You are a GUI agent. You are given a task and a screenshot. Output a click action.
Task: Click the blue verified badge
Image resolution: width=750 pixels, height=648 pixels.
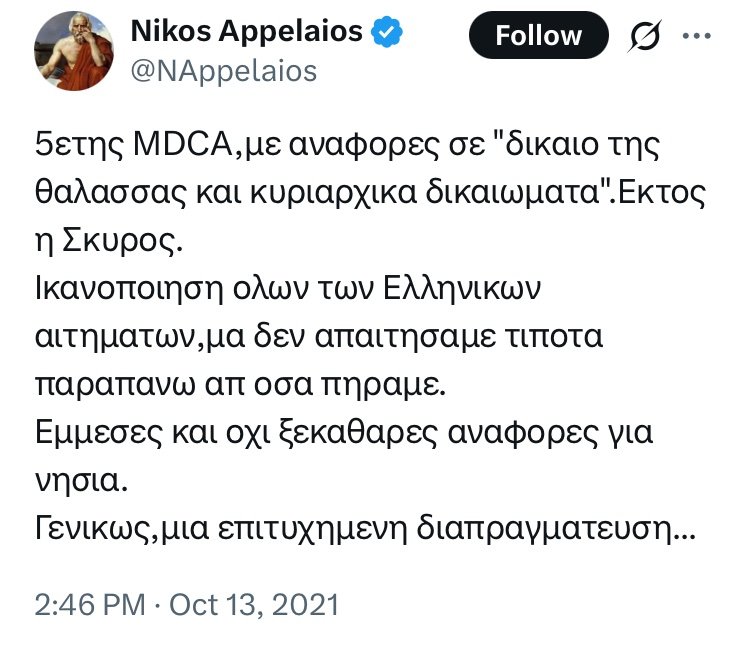(x=388, y=33)
